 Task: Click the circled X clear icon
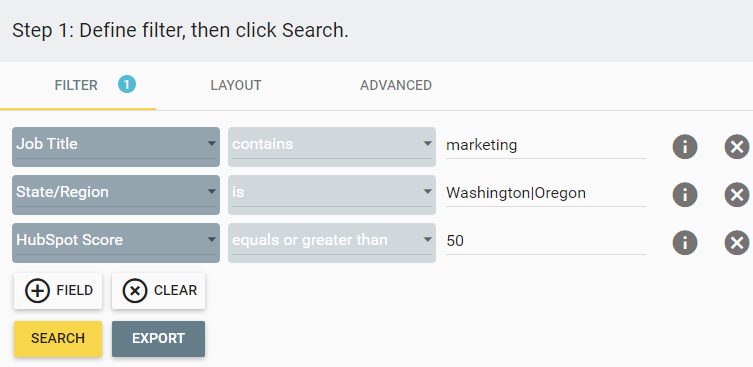pos(135,291)
